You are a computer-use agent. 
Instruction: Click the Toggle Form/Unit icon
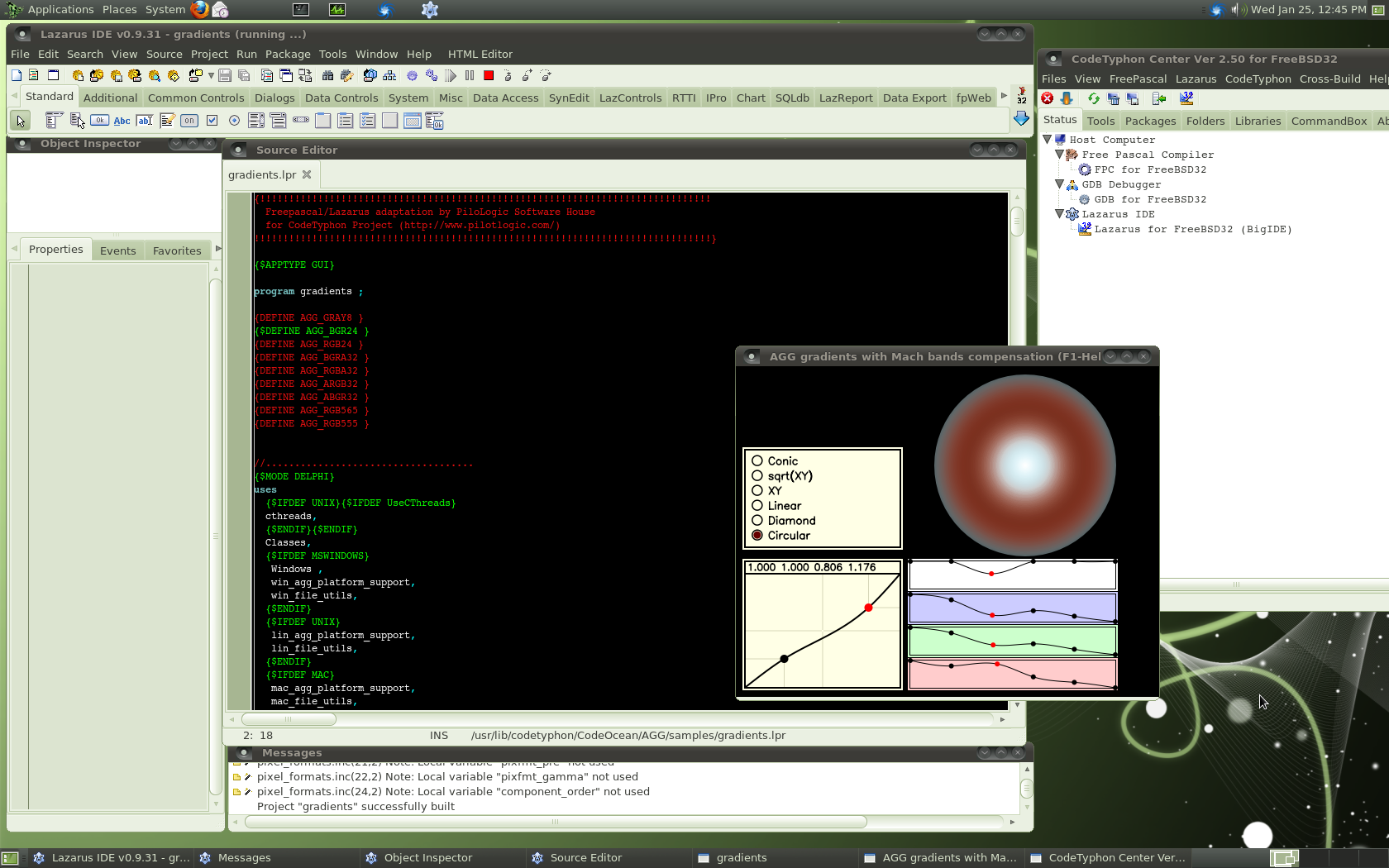pos(305,75)
